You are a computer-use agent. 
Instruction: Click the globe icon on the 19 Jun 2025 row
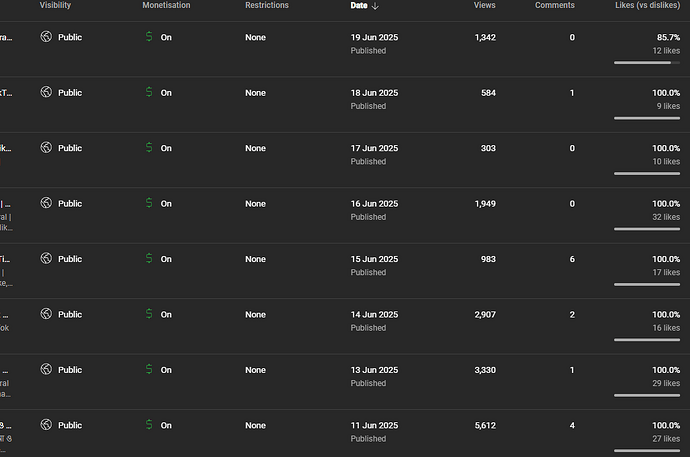point(46,37)
